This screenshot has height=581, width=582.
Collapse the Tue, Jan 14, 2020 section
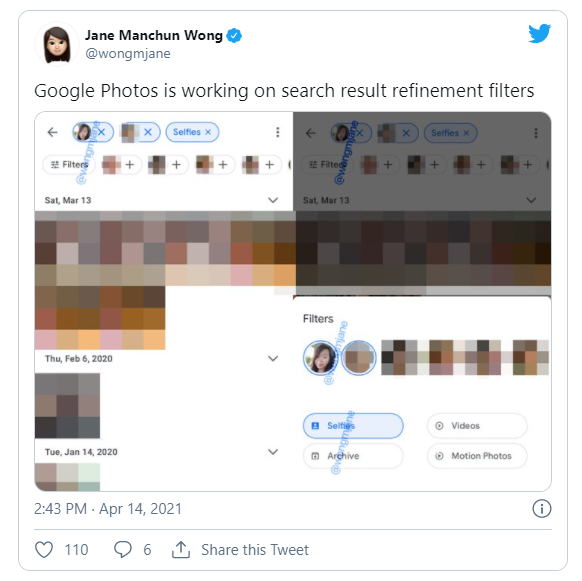pyautogui.click(x=273, y=452)
